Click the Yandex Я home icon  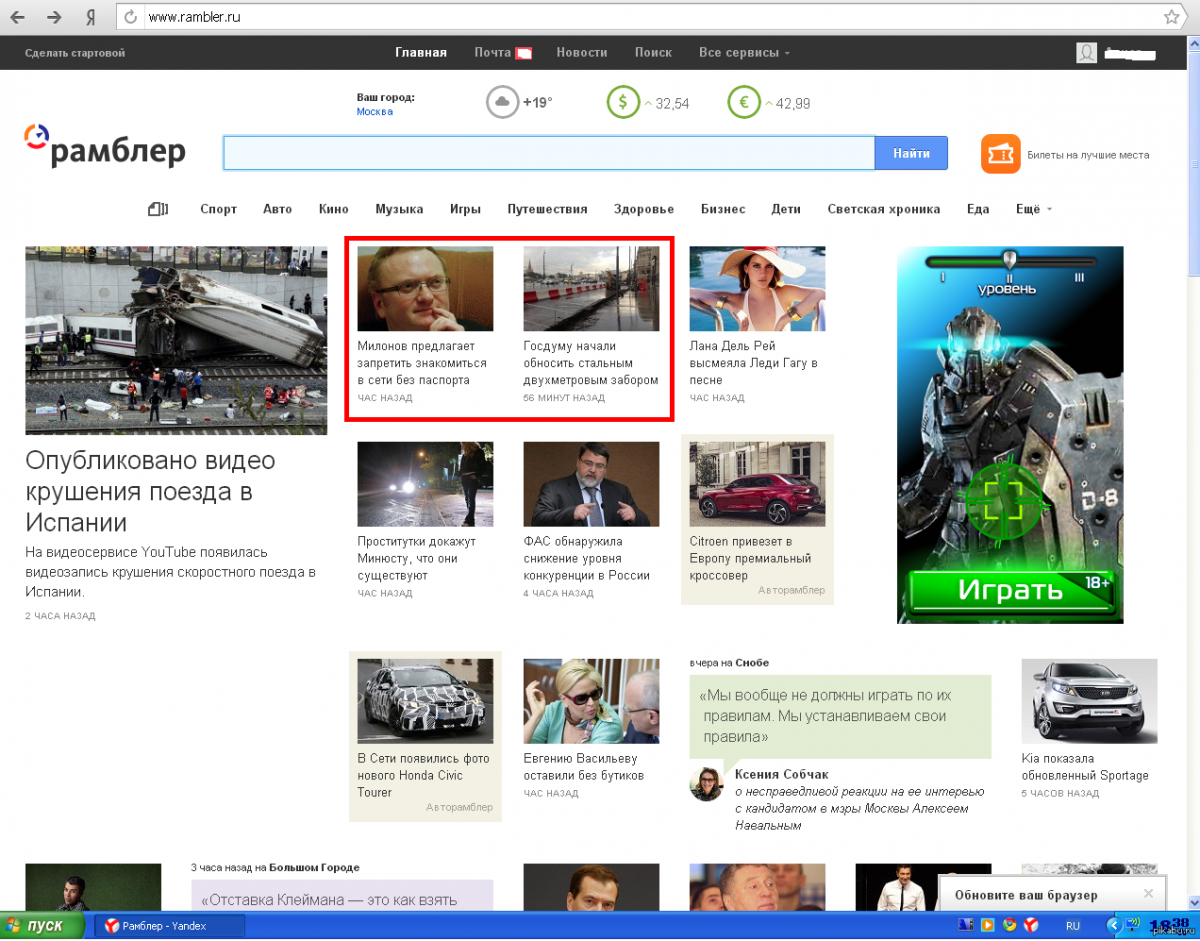tap(90, 17)
